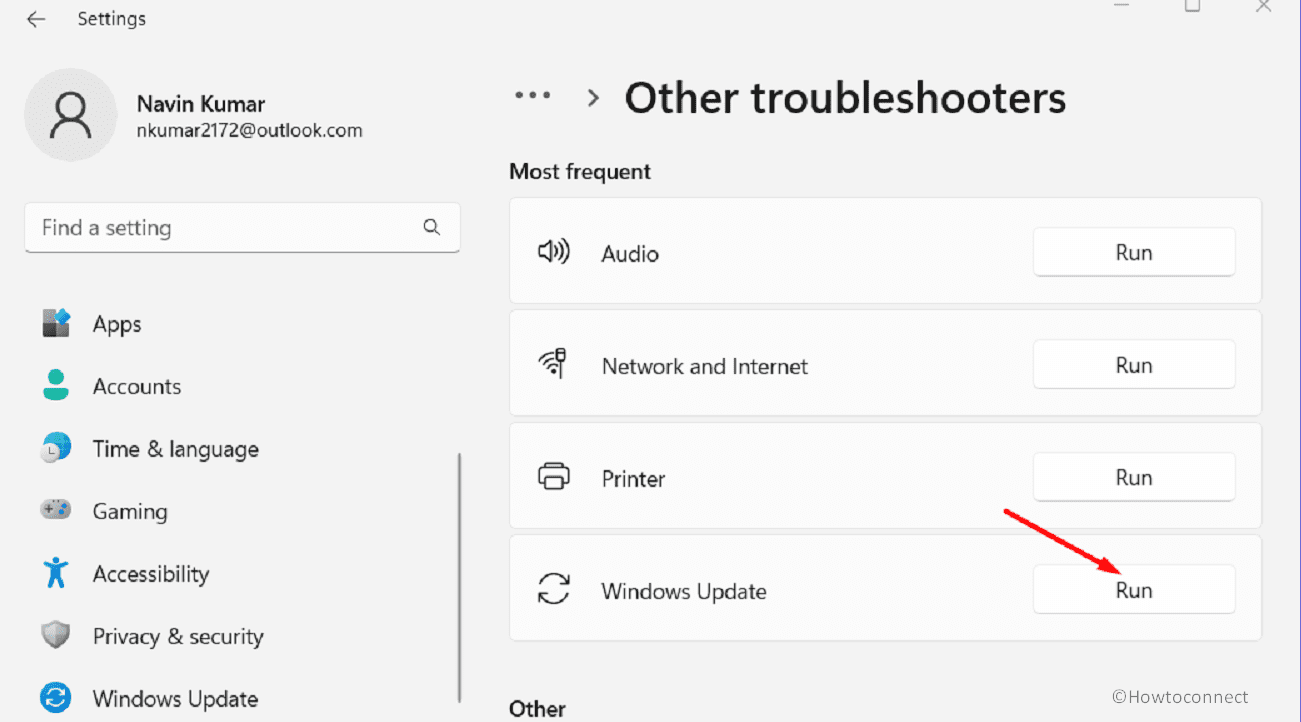Click the Printer icon
The height and width of the screenshot is (722, 1301).
(554, 477)
